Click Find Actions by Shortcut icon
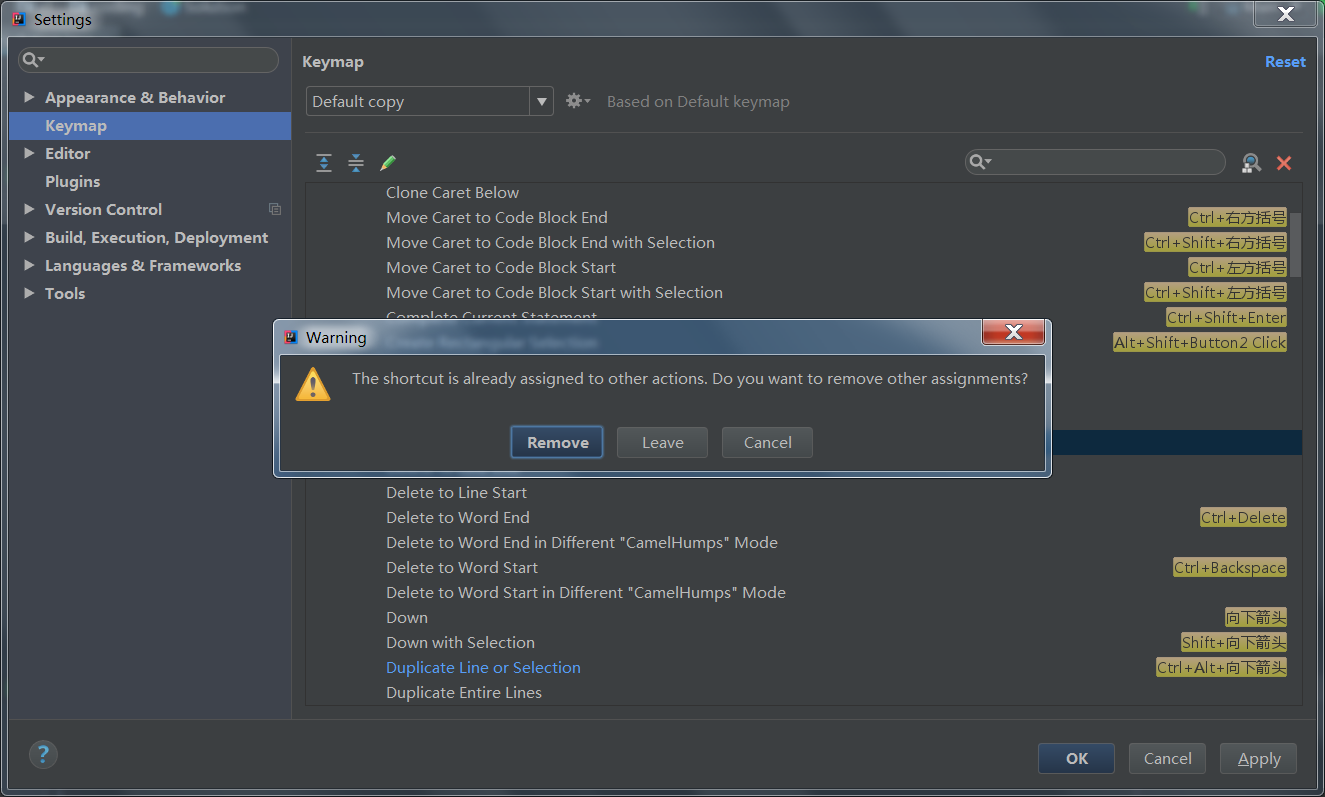This screenshot has width=1325, height=797. (x=1251, y=163)
